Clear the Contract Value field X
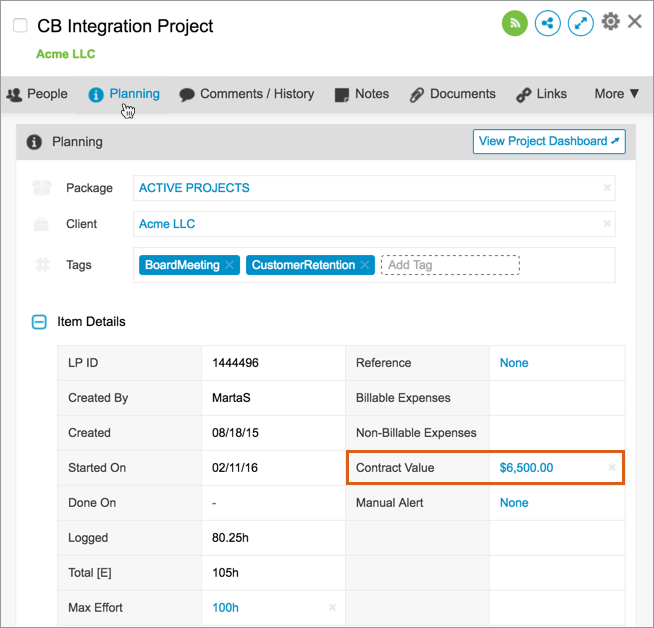This screenshot has height=628, width=654. [x=612, y=468]
